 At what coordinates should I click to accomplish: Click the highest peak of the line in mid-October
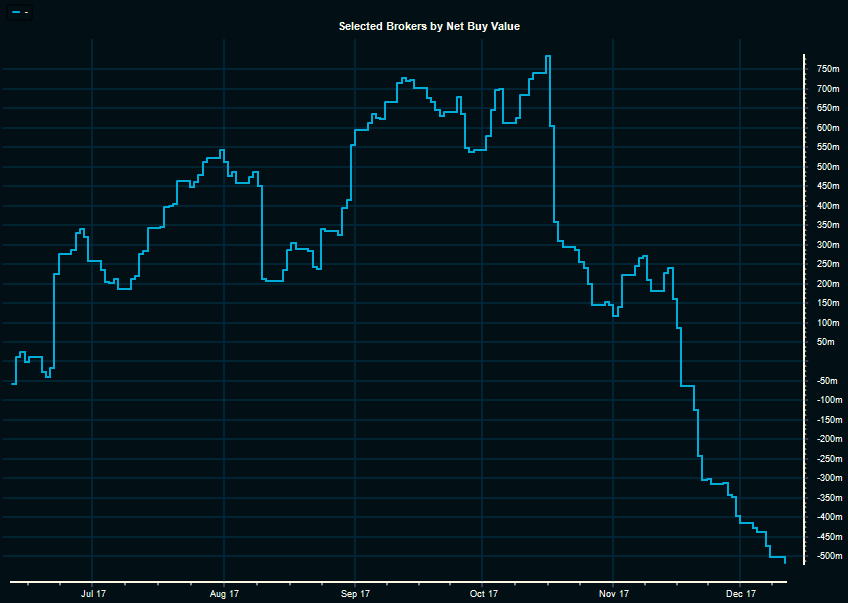(548, 56)
